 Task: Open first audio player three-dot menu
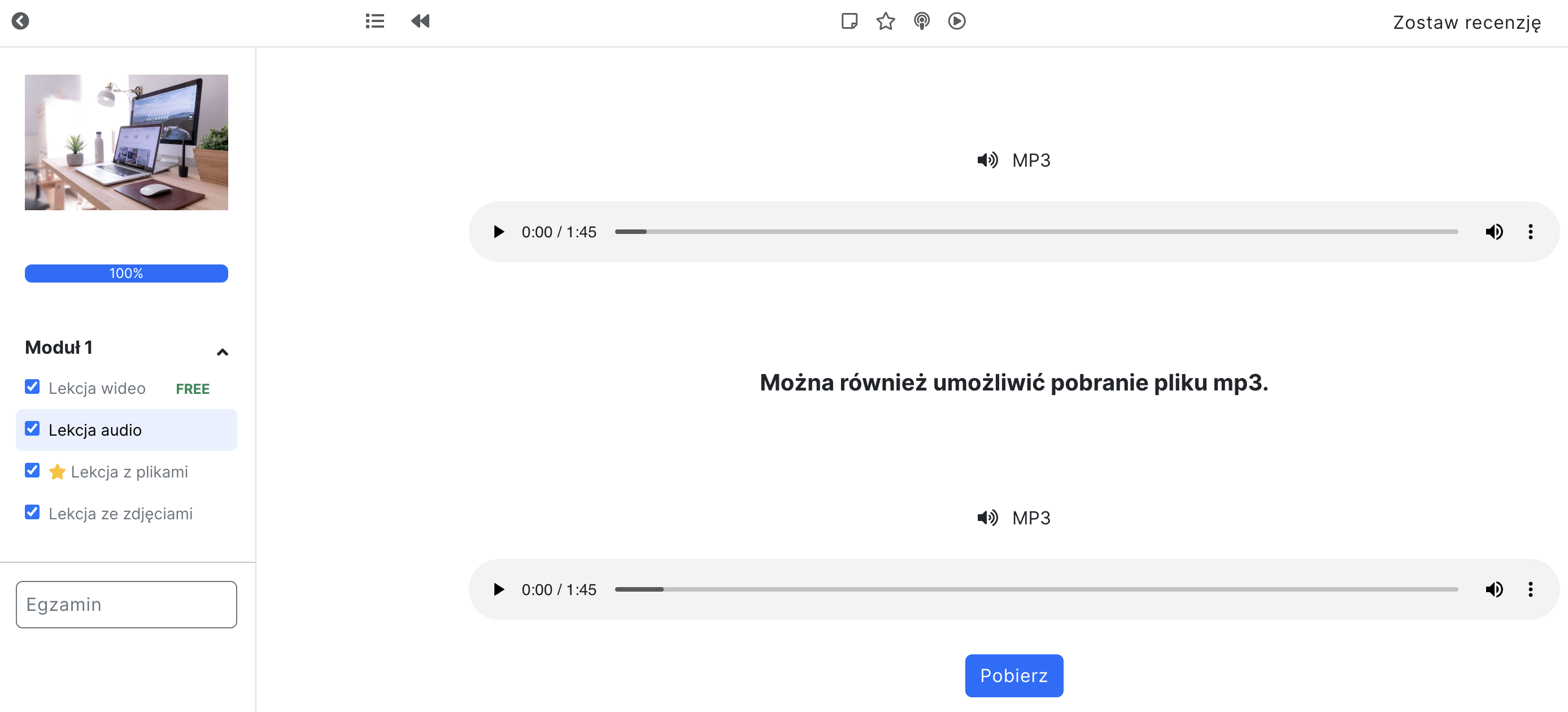coord(1530,232)
